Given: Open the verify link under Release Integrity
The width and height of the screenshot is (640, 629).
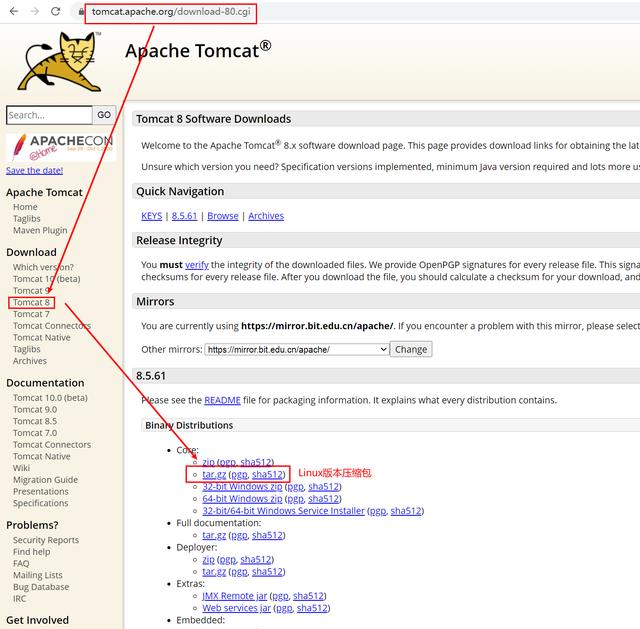Looking at the screenshot, I should pos(197,265).
